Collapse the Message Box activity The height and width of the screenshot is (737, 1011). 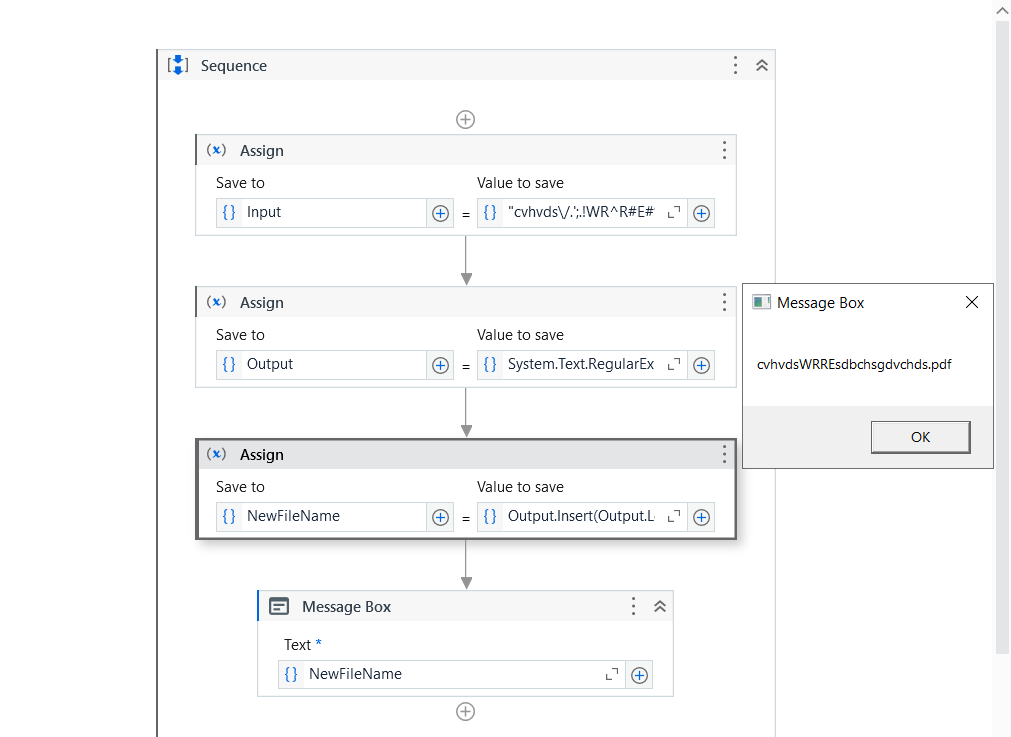click(660, 606)
